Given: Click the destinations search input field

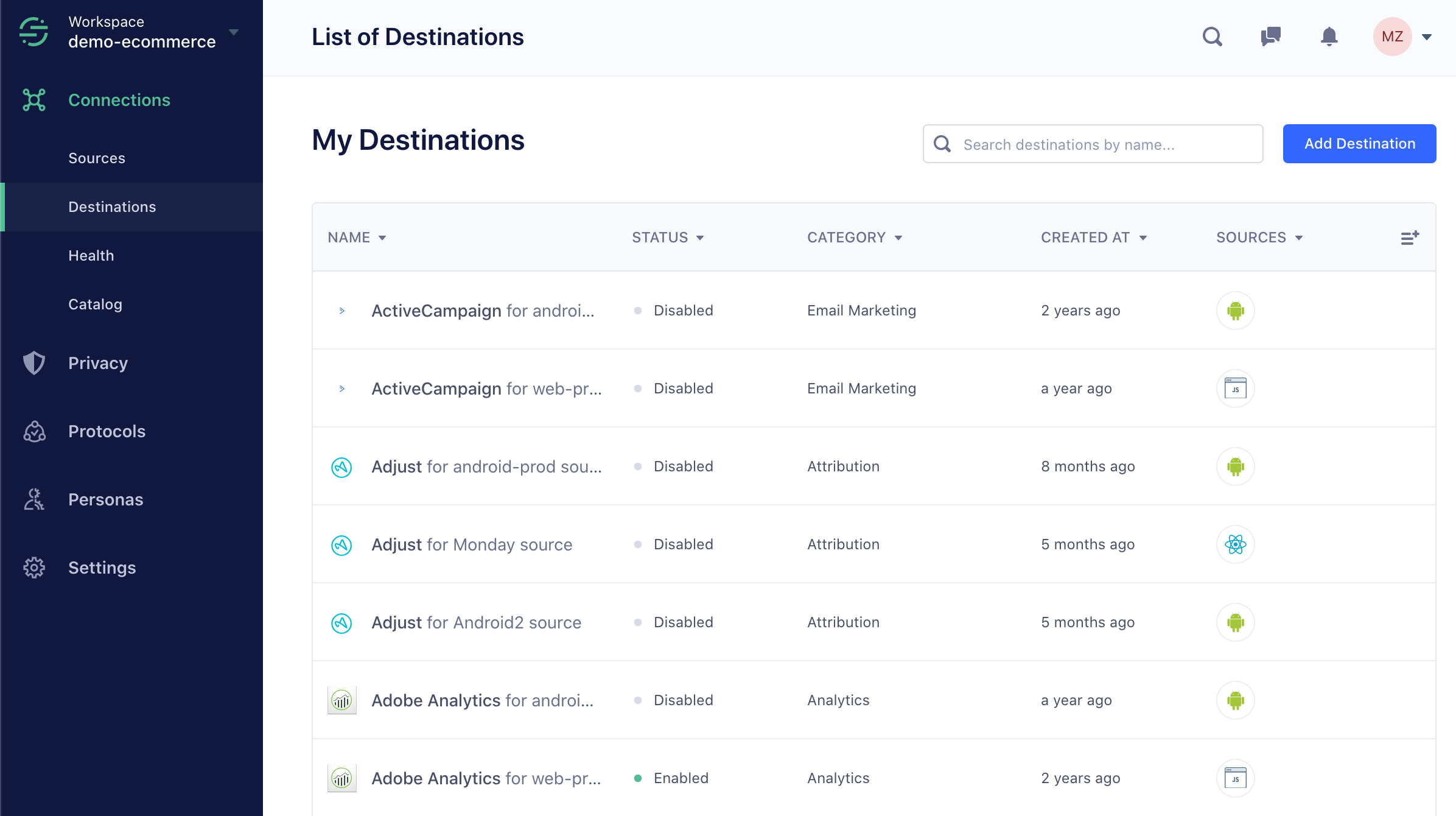Looking at the screenshot, I should [1092, 144].
